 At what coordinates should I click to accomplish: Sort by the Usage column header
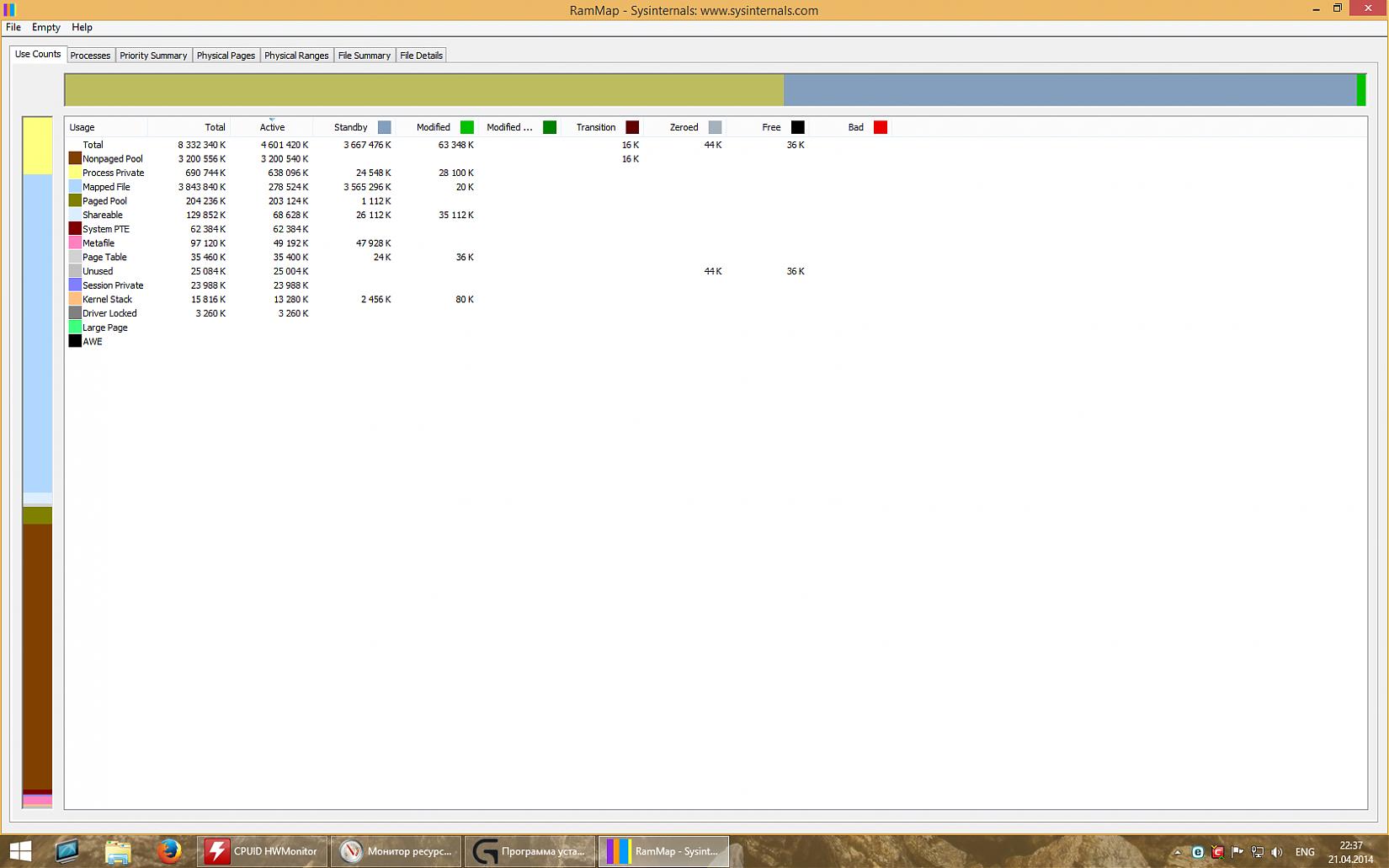pyautogui.click(x=107, y=127)
